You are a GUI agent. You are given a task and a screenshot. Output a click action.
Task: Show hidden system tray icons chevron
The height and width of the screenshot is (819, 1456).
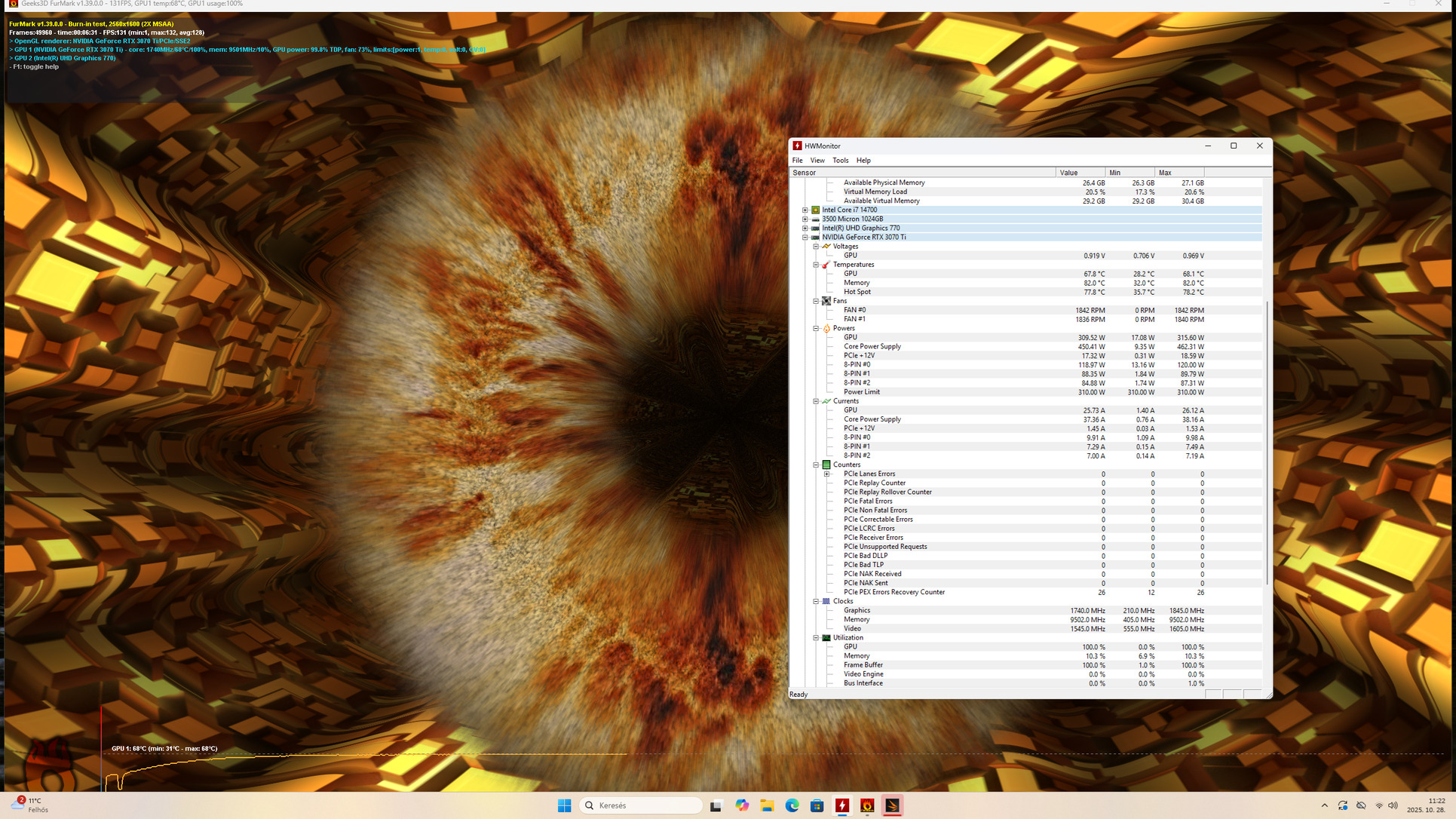[x=1324, y=805]
